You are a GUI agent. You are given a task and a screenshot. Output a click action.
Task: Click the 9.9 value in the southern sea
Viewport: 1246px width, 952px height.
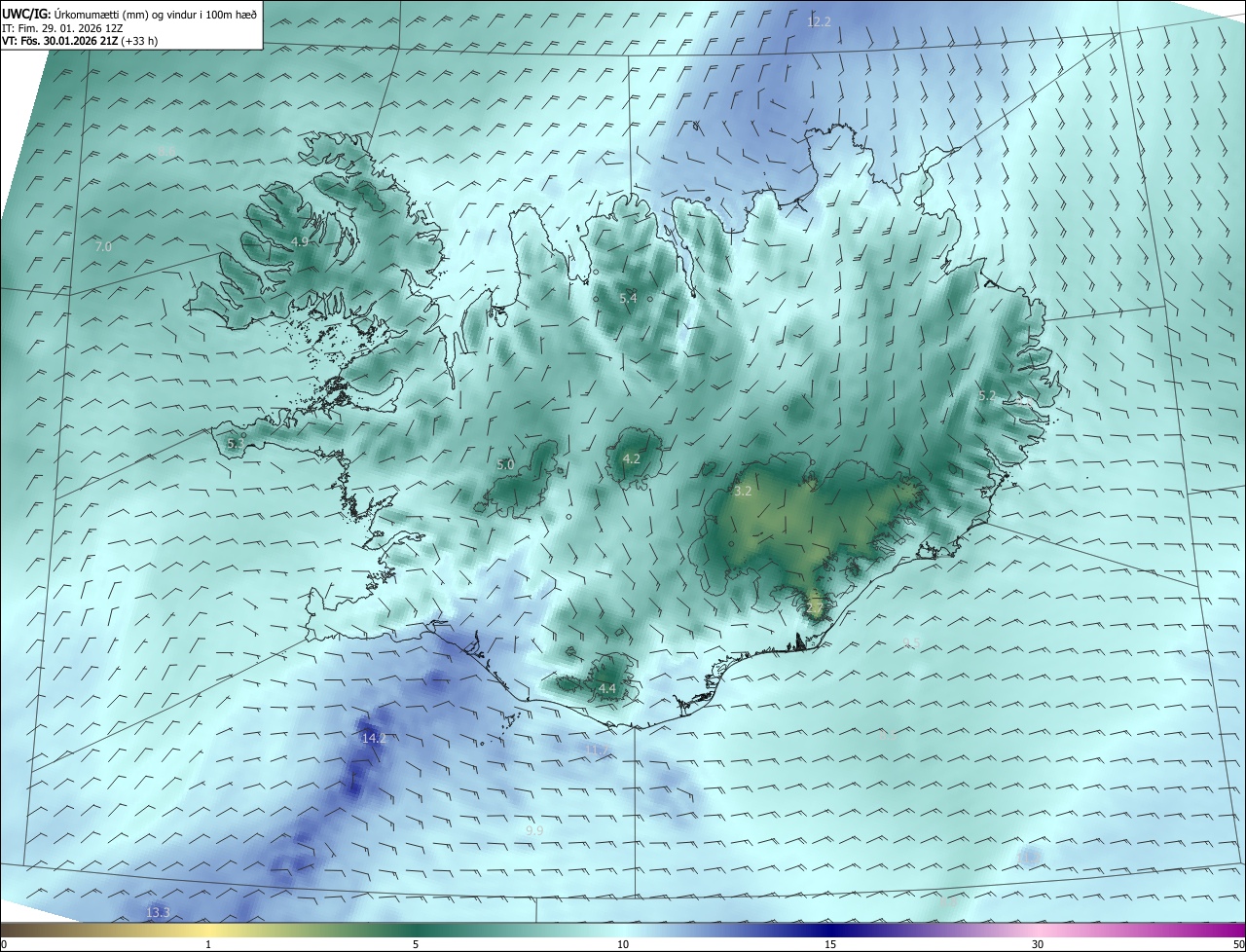534,830
